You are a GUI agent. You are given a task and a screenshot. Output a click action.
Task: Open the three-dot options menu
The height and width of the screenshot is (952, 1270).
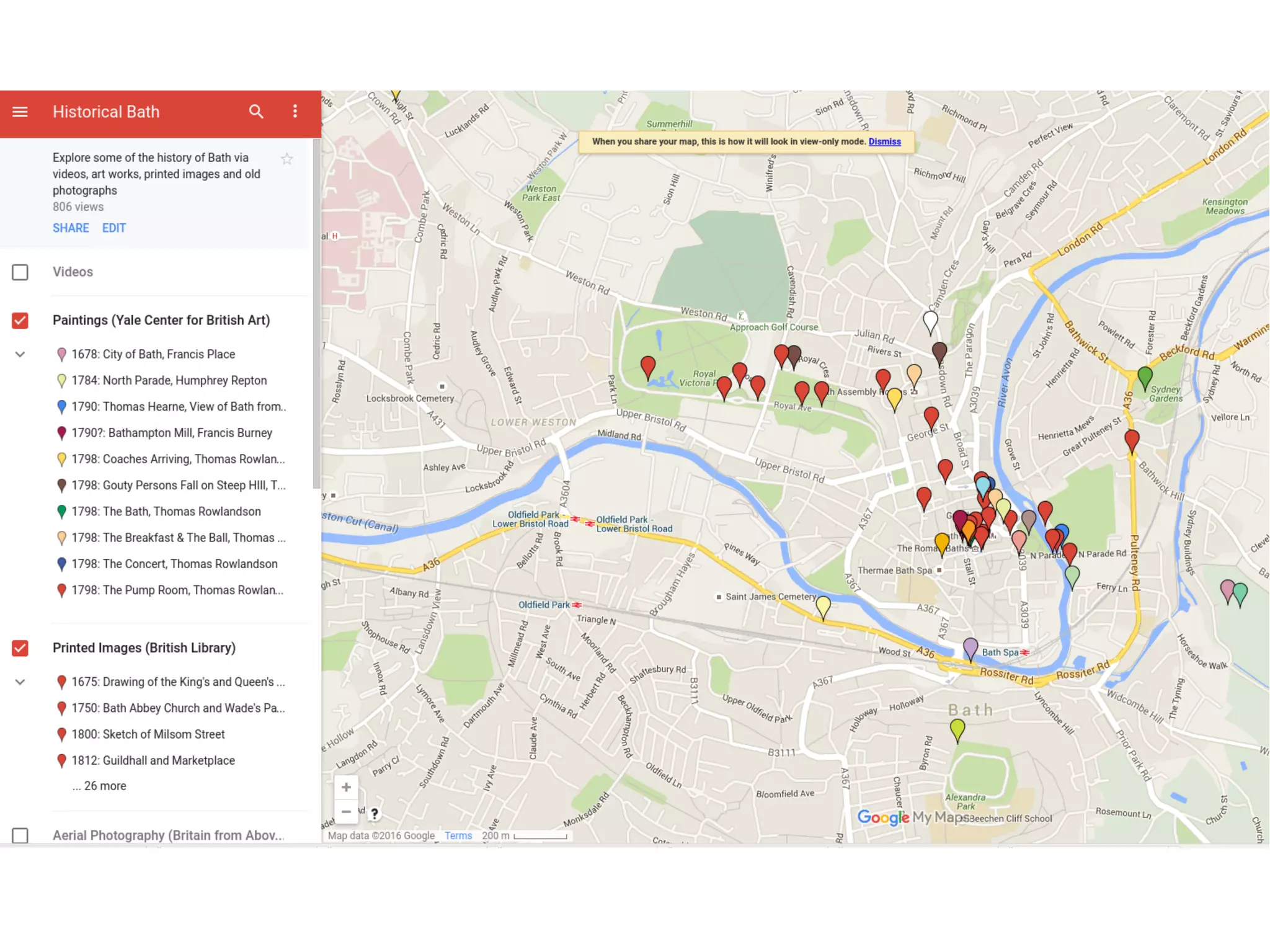pos(295,111)
